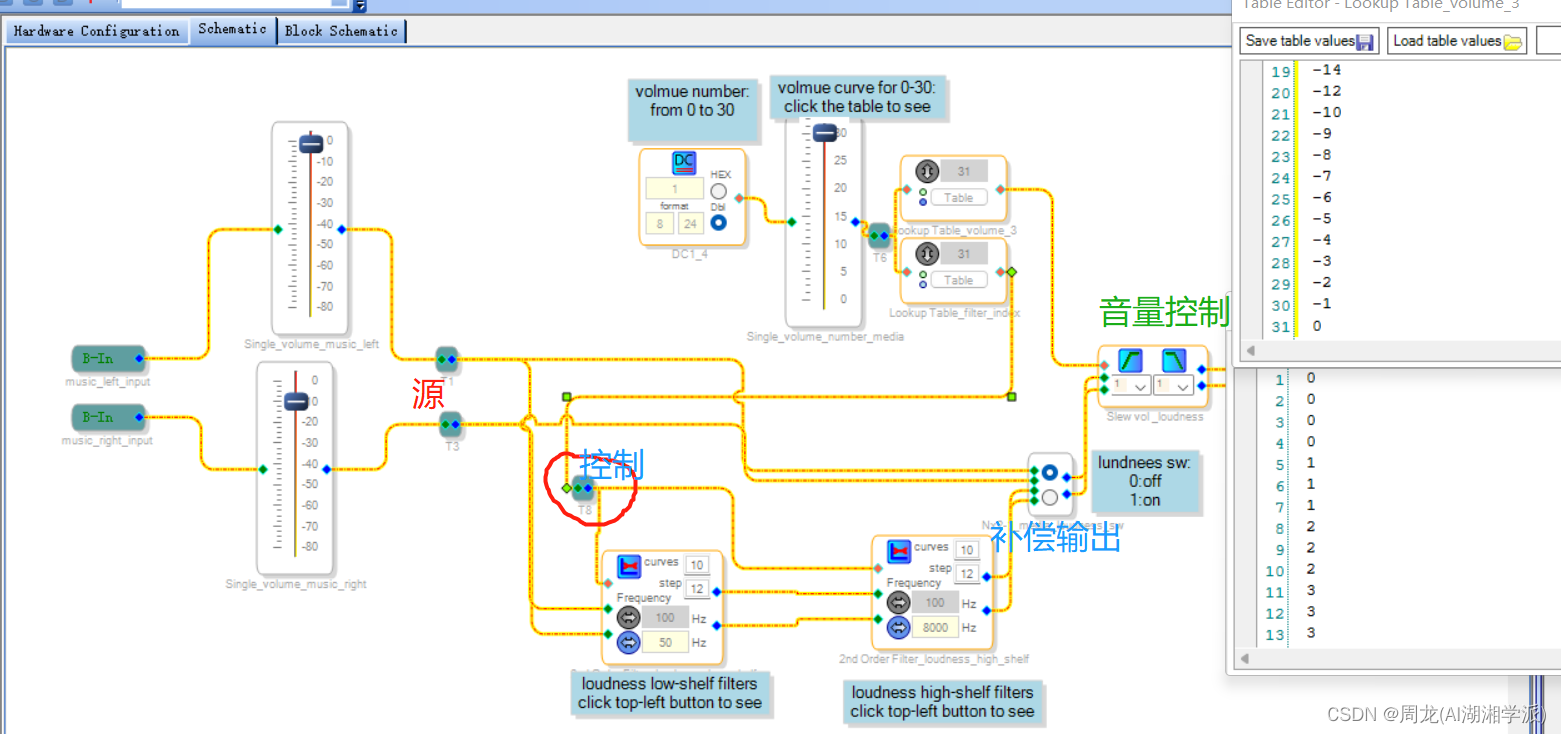Click the 8000 Hz frequency field
1561x734 pixels.
tap(935, 627)
